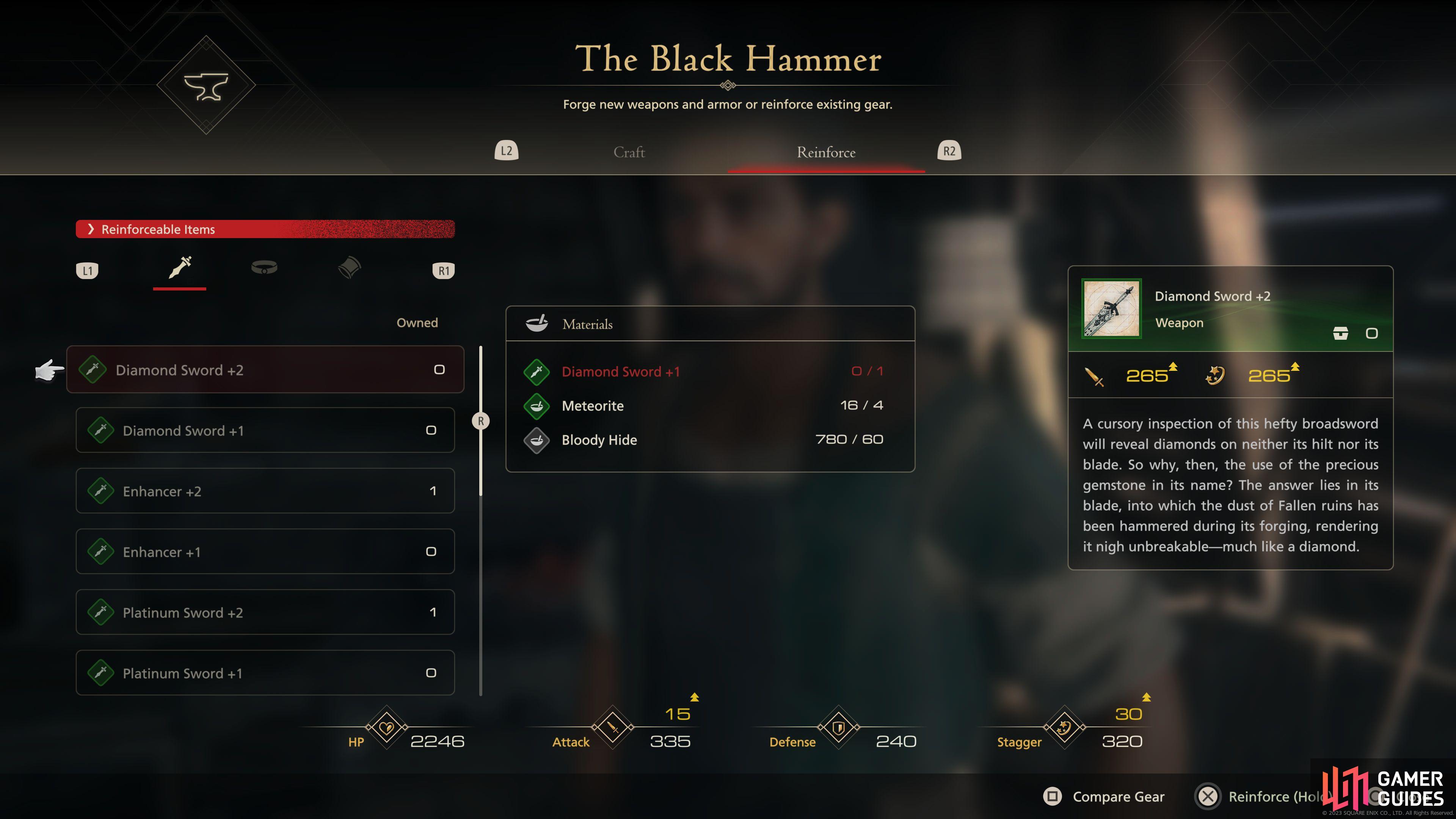The width and height of the screenshot is (1456, 819).
Task: Expand the Reinforceable Items header
Action: coord(265,229)
